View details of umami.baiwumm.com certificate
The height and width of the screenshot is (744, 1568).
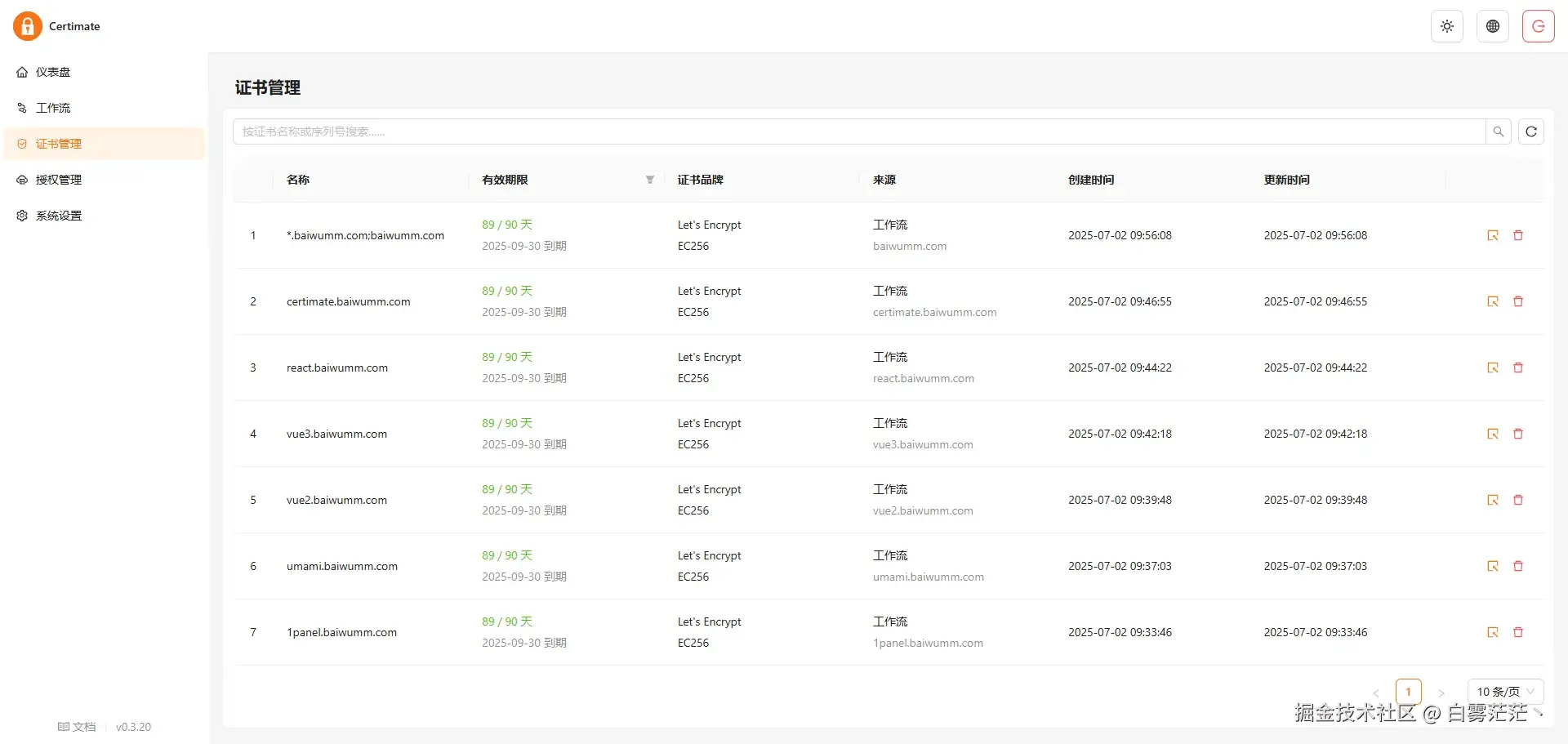coord(1493,566)
